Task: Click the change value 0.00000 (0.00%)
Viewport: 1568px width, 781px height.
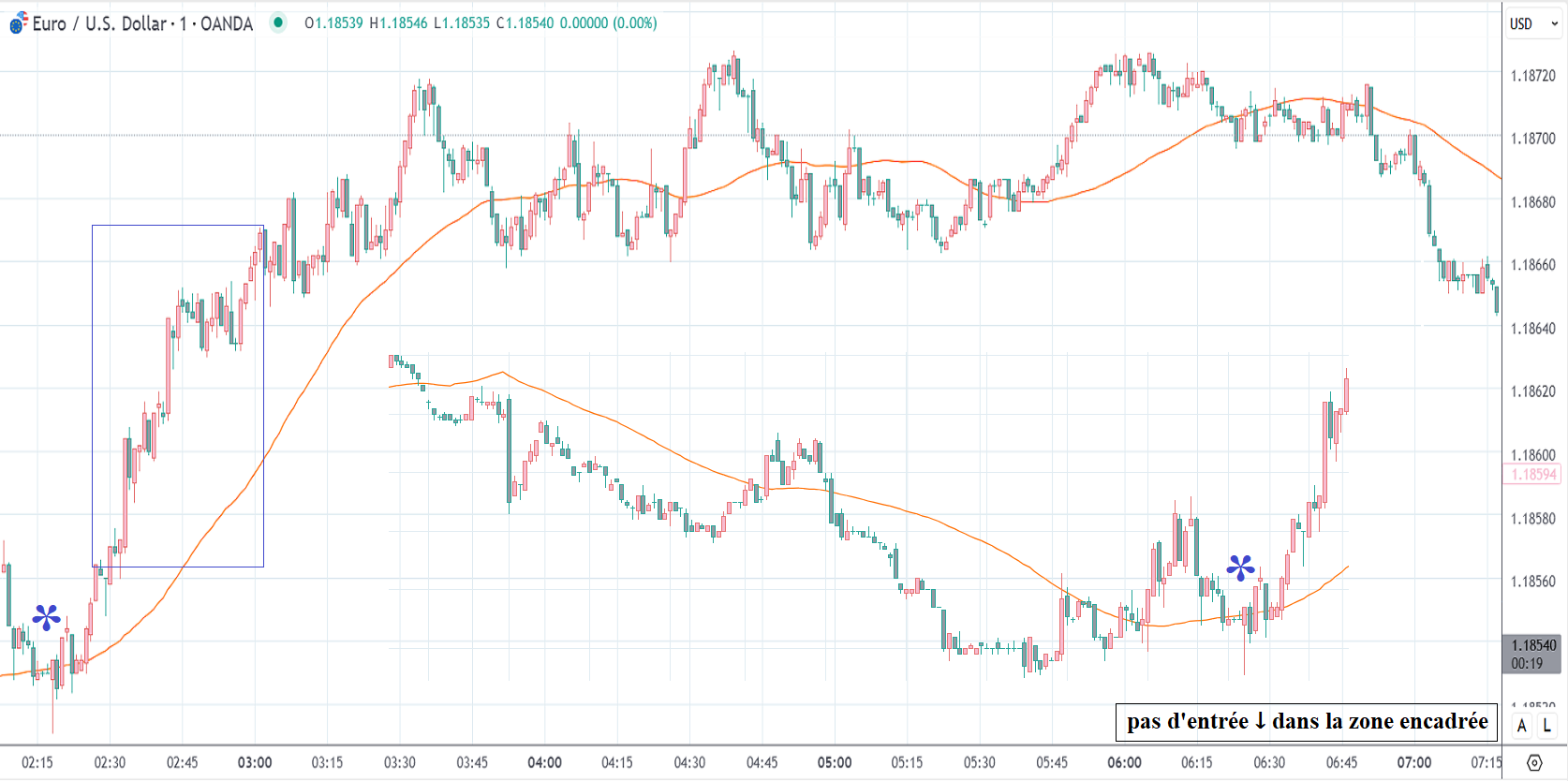Action: [x=609, y=23]
